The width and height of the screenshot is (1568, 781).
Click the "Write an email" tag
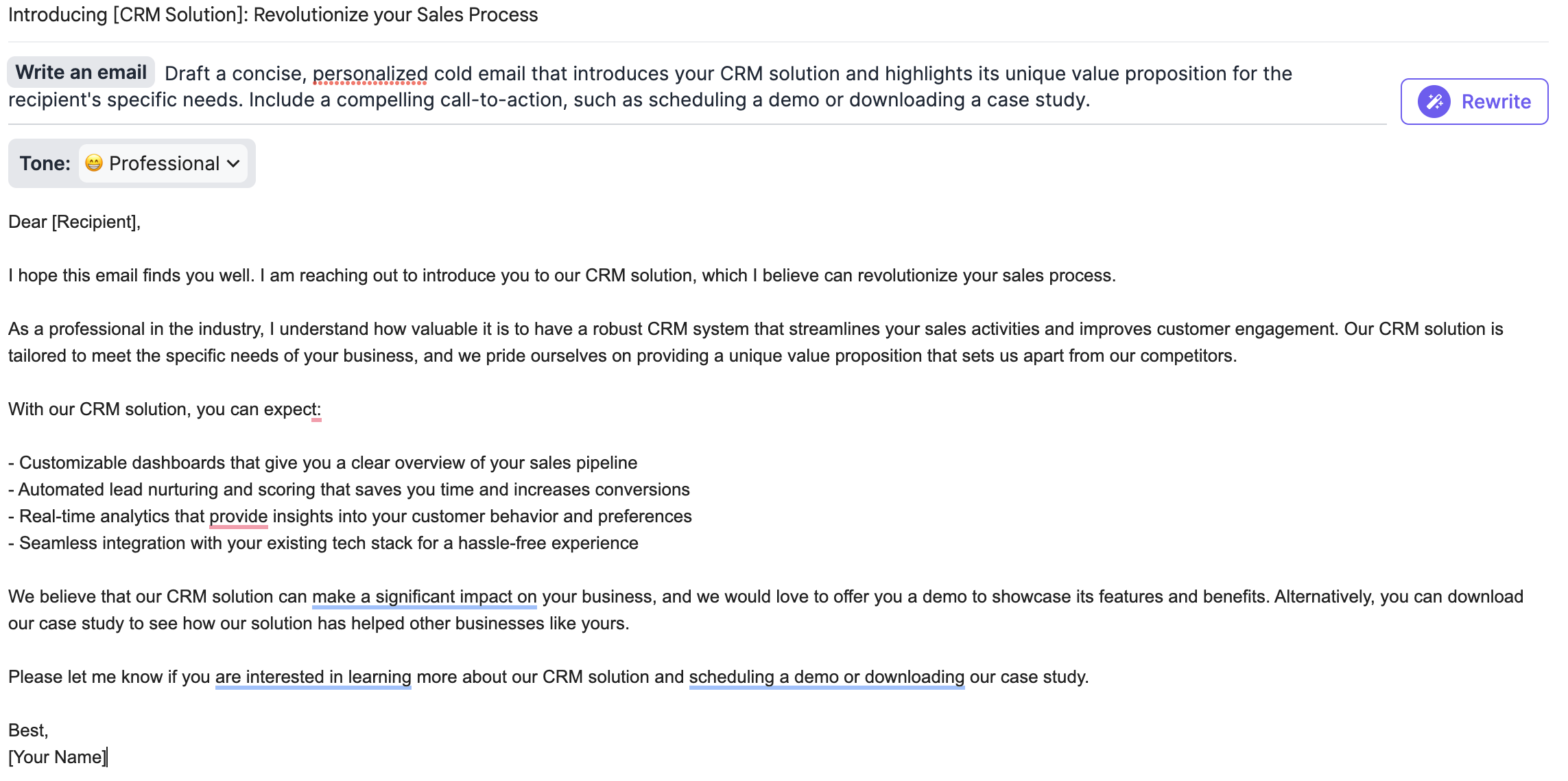click(x=81, y=72)
